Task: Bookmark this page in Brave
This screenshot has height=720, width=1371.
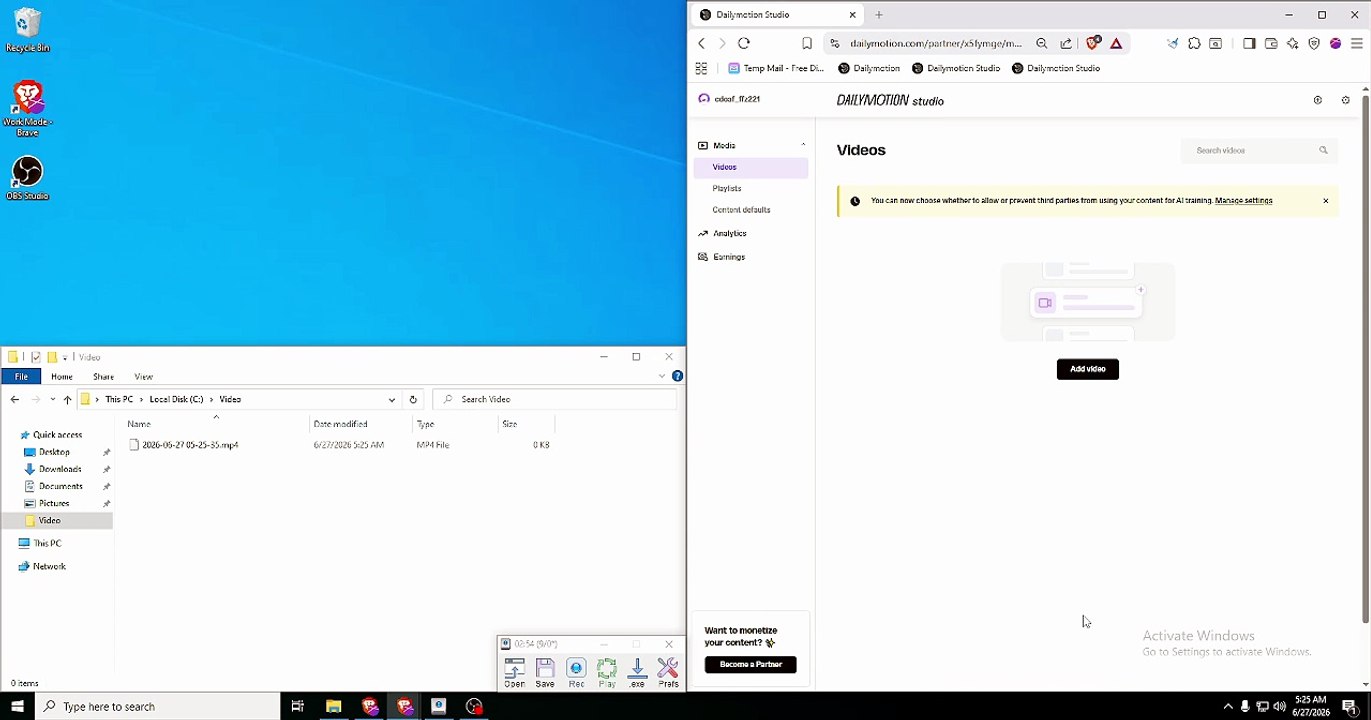Action: tap(806, 43)
